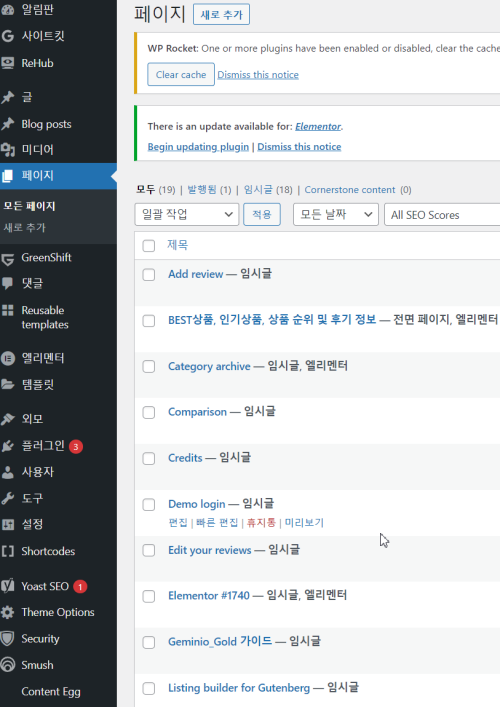500x707 pixels.
Task: Check the Category archive checkbox
Action: click(149, 367)
